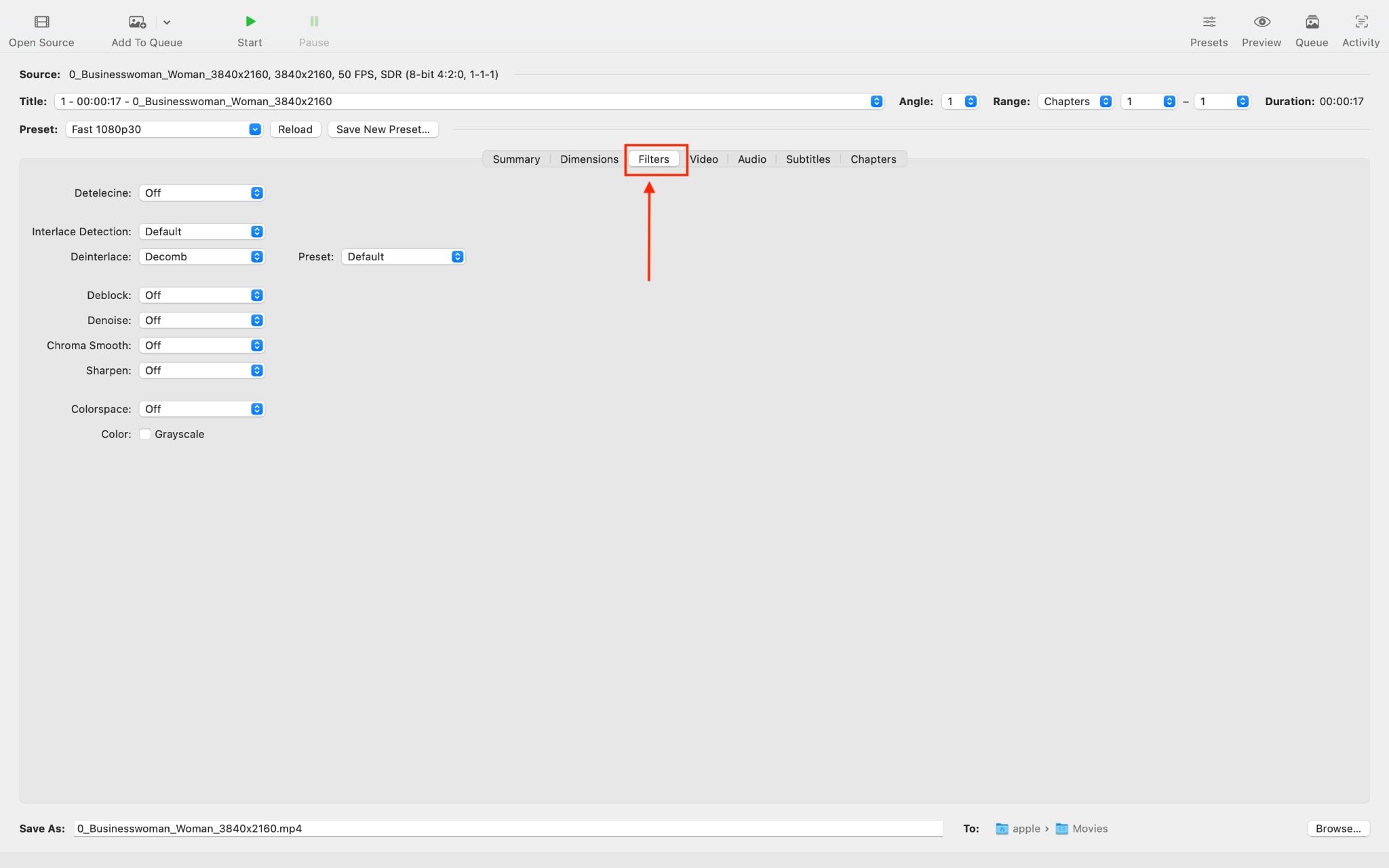Click the Save As filename field
Image resolution: width=1389 pixels, height=868 pixels.
(x=507, y=829)
